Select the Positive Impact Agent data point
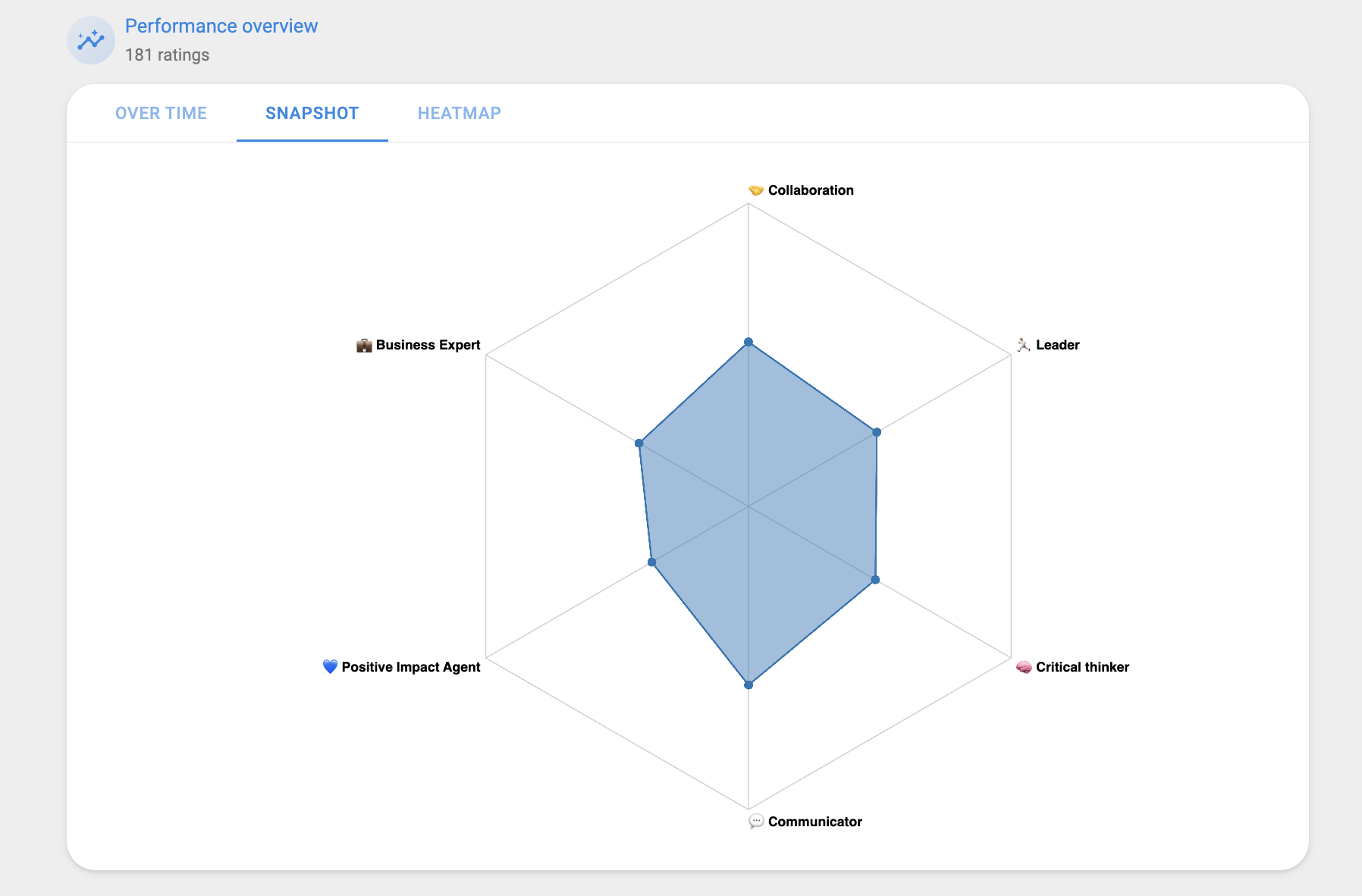The width and height of the screenshot is (1362, 896). tap(651, 562)
